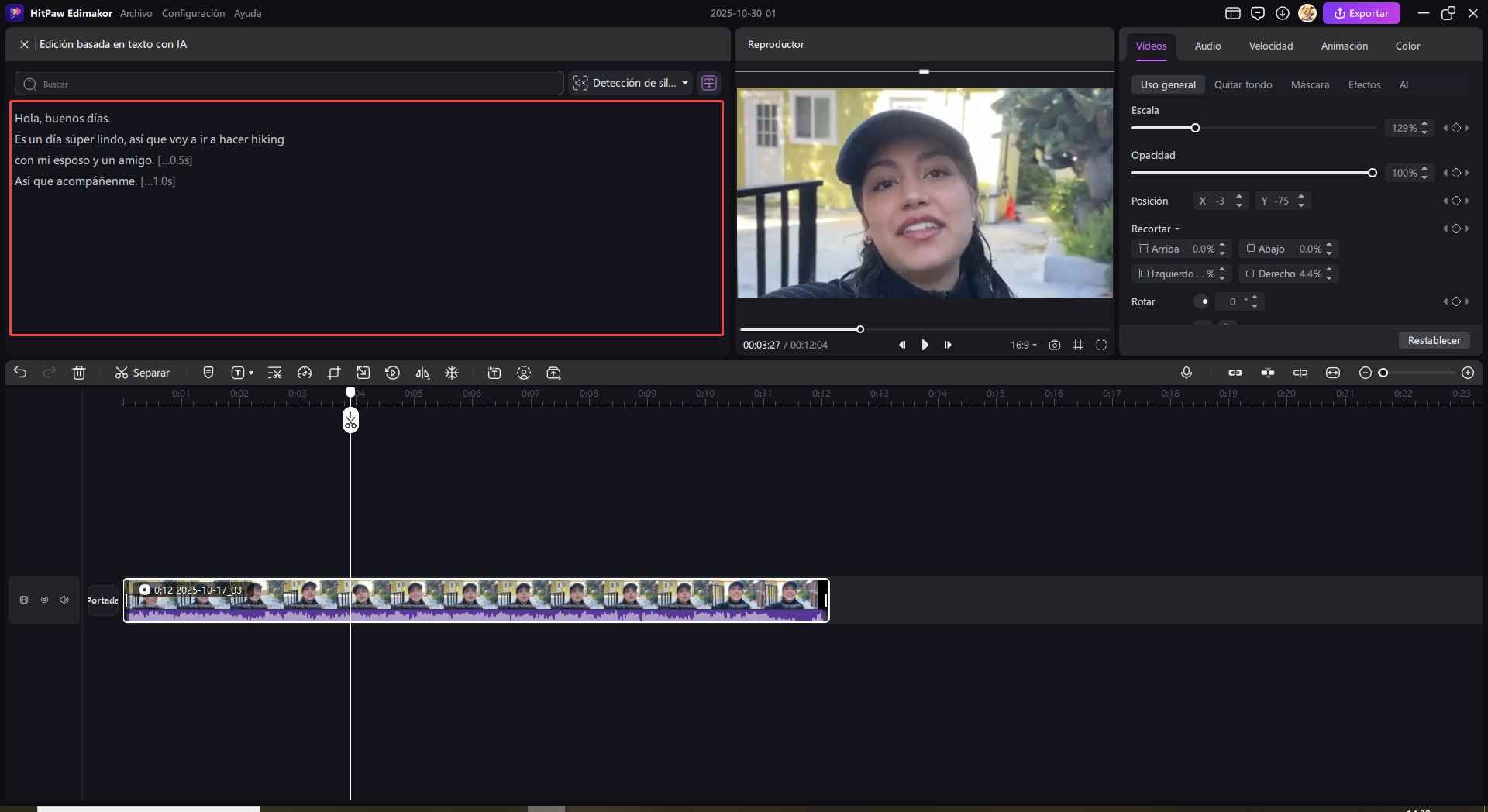The image size is (1488, 812).
Task: Switch to the Audio tab
Action: [x=1207, y=46]
